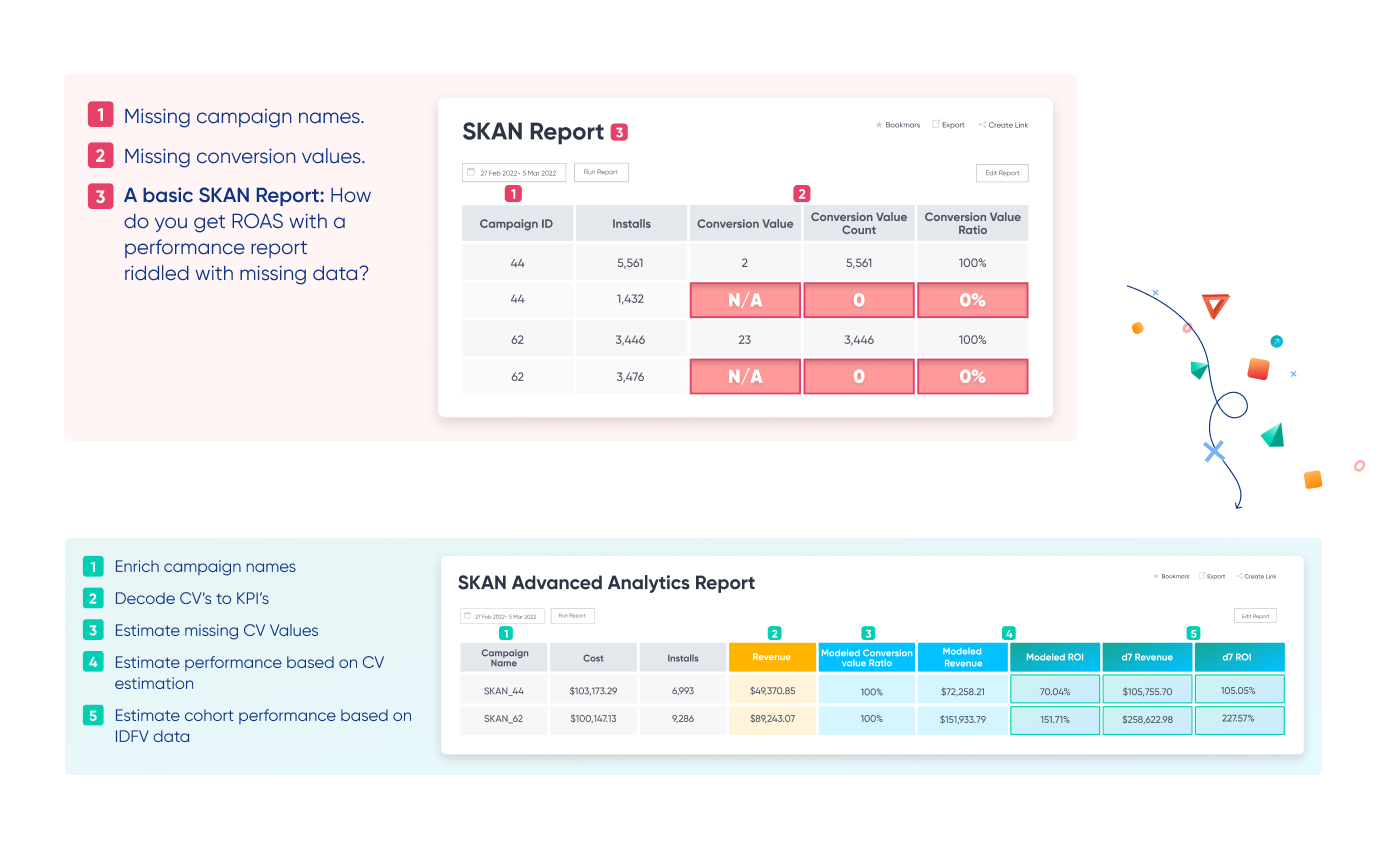
Task: Select the orange Revenue column header
Action: coord(772,657)
